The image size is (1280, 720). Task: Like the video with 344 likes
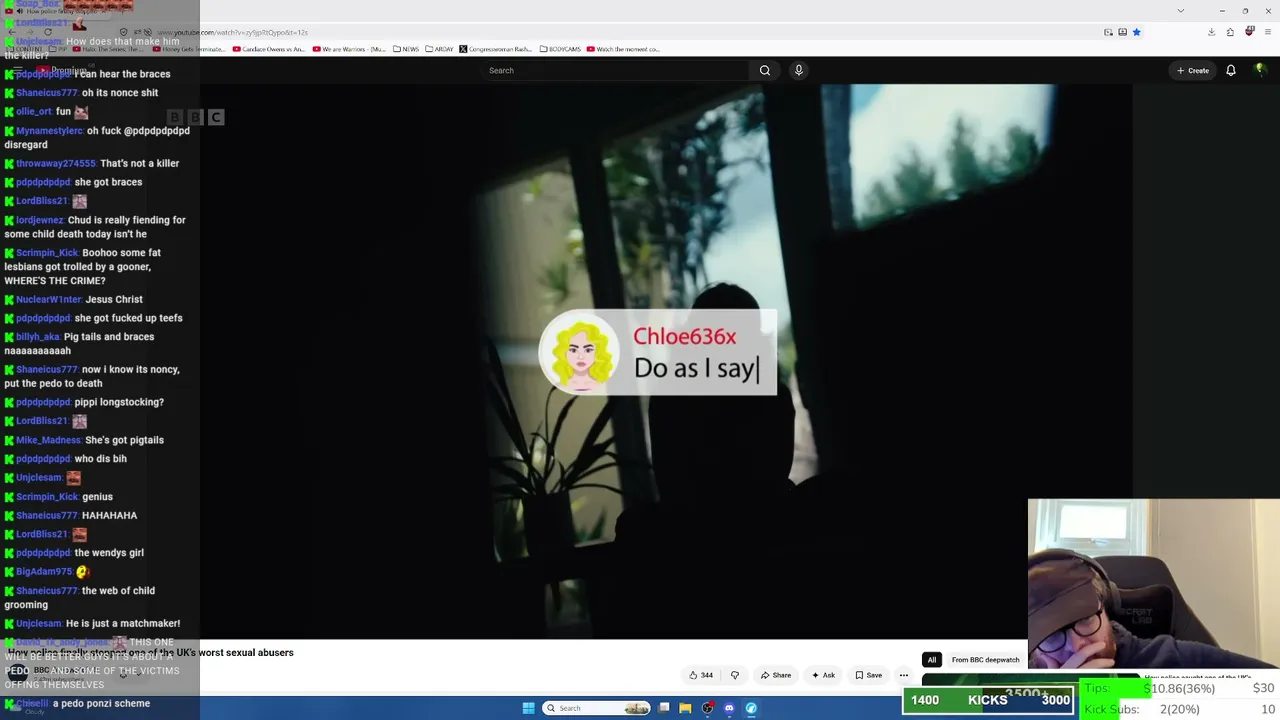pos(701,675)
